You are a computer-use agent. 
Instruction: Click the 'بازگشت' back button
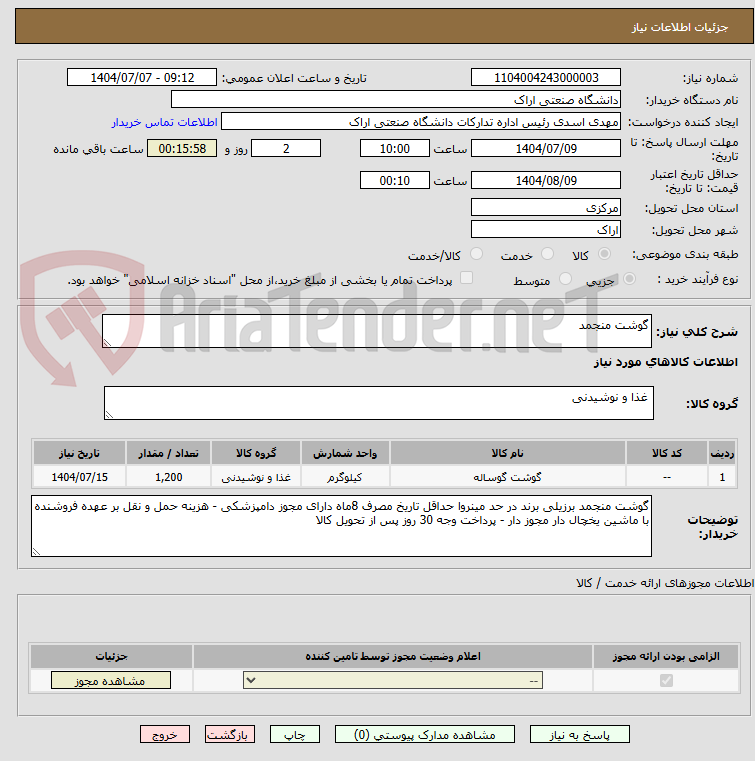230,734
